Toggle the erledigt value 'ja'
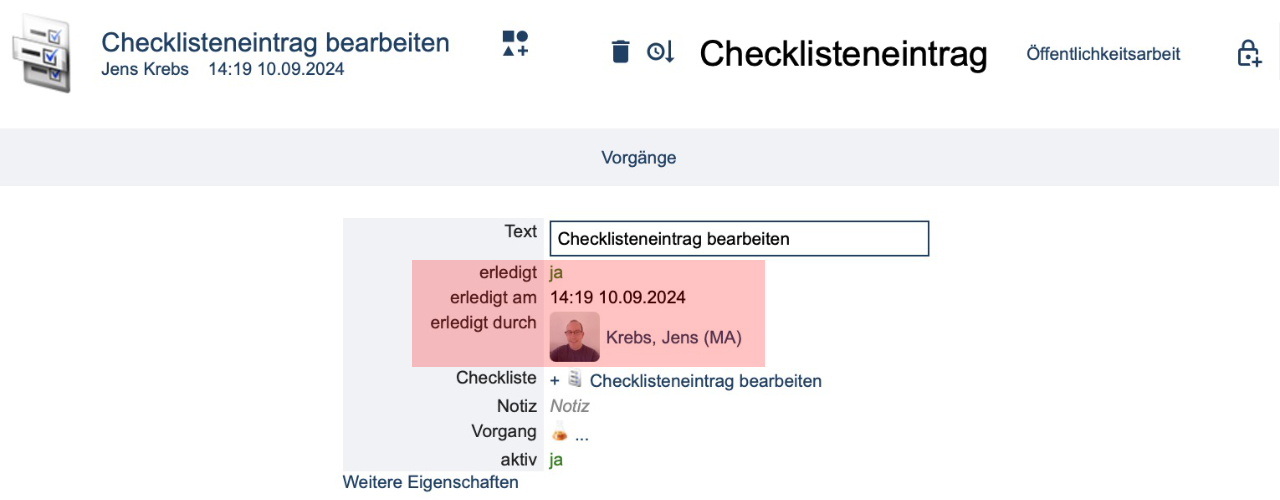The height and width of the screenshot is (500, 1280). coord(557,272)
